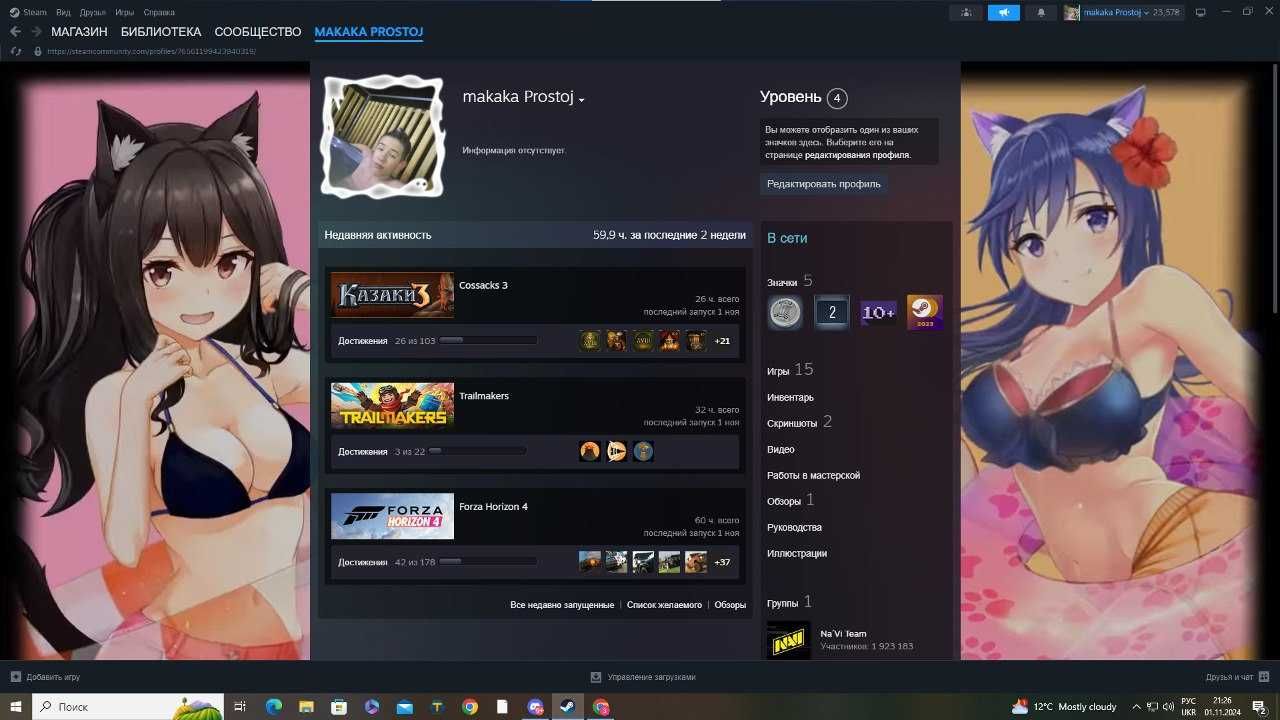Image resolution: width=1280 pixels, height=720 pixels.
Task: Open the Справка menu
Action: tap(159, 12)
